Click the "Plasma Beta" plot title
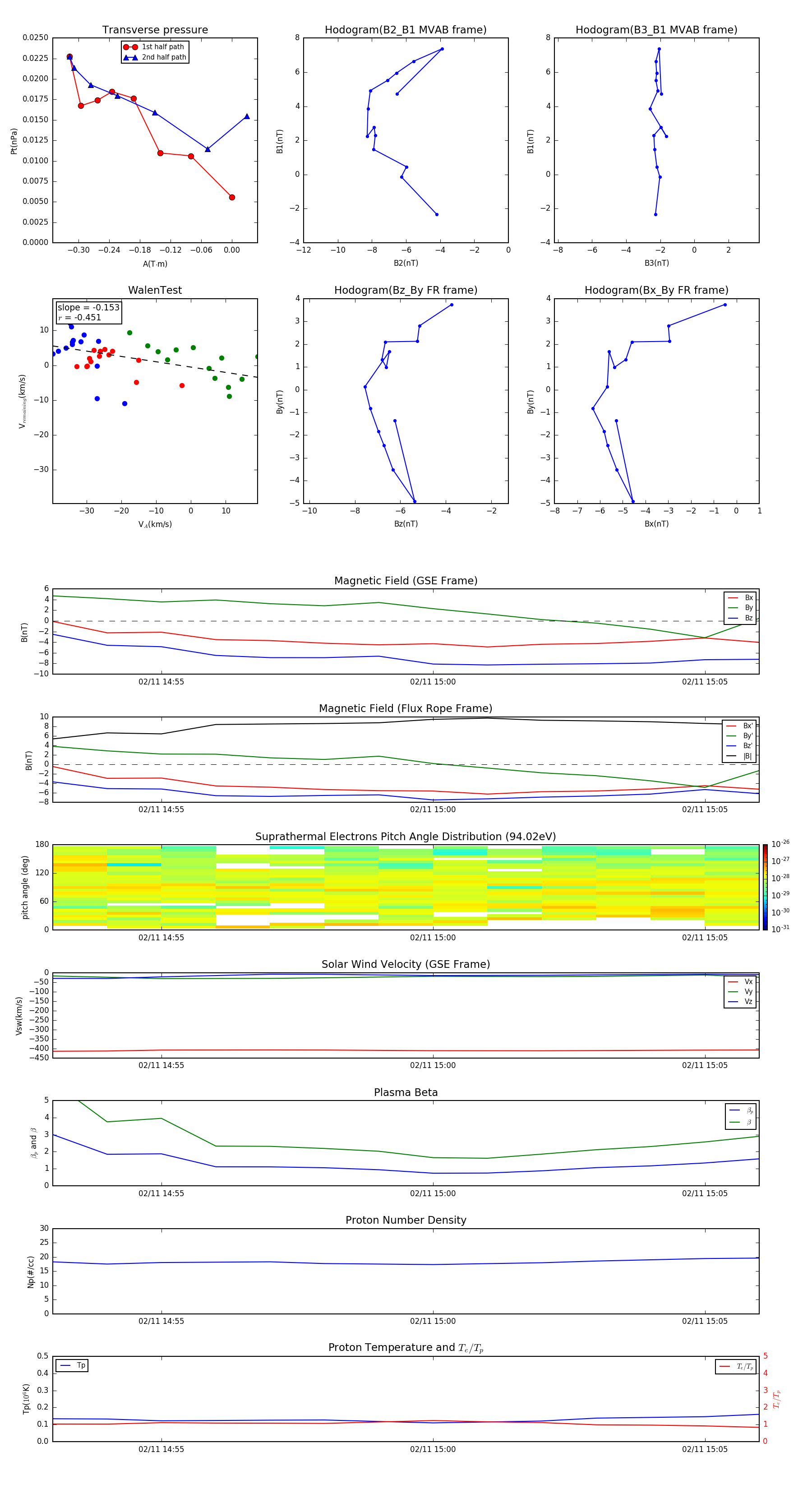The width and height of the screenshot is (812, 1489). click(x=406, y=1092)
